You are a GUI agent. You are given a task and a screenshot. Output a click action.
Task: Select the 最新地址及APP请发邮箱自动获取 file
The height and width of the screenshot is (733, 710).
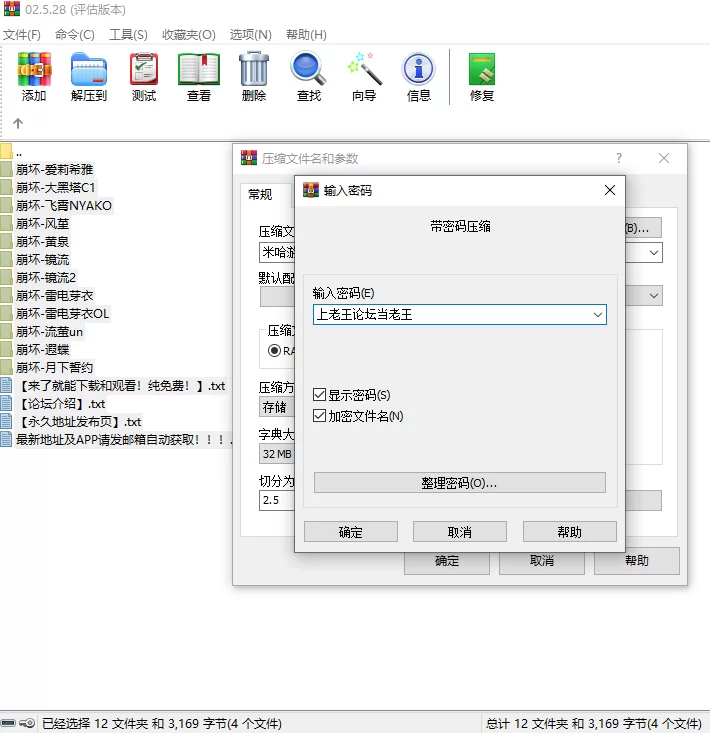(123, 439)
